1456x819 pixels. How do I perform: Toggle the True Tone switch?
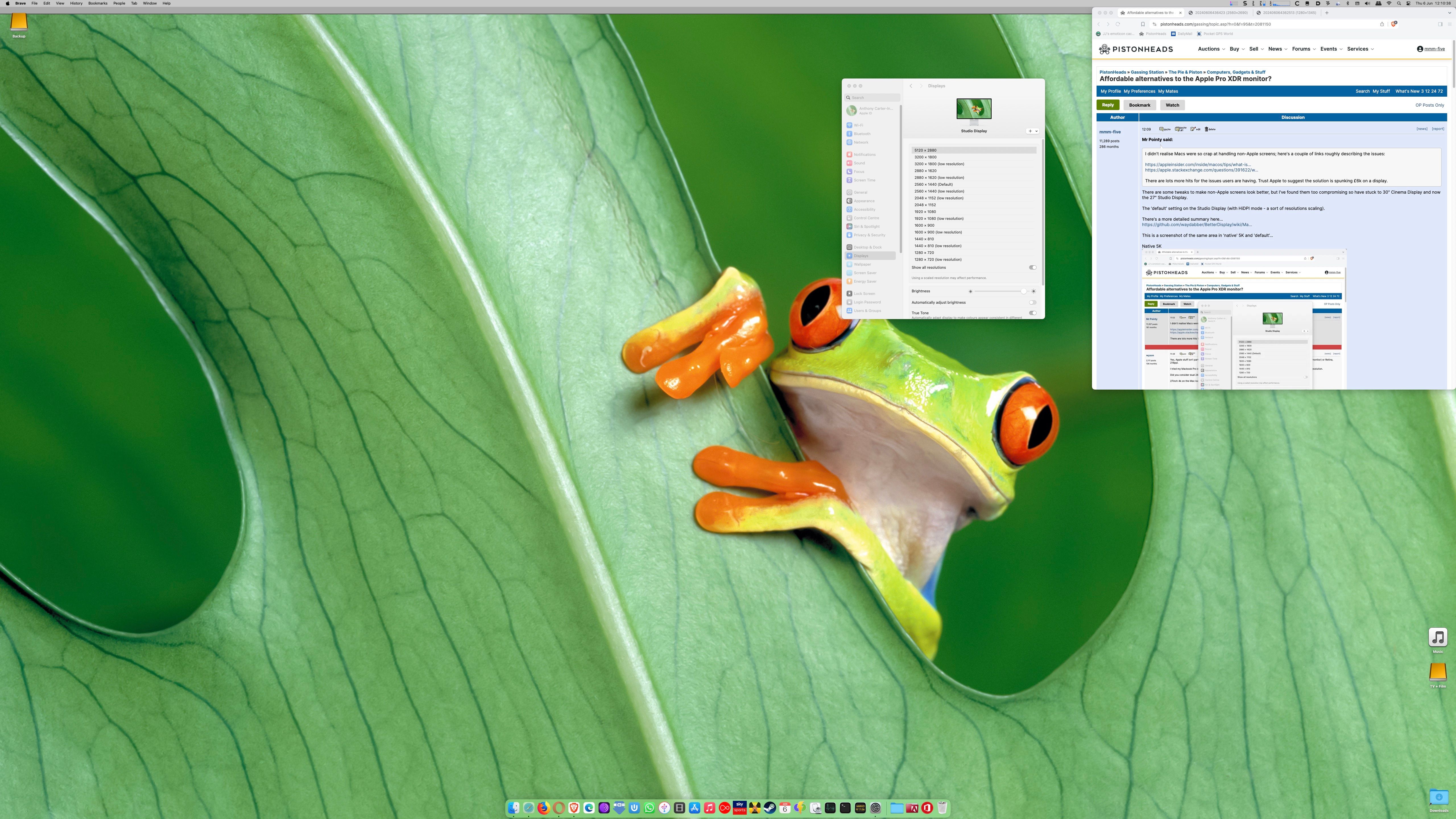coord(1032,313)
